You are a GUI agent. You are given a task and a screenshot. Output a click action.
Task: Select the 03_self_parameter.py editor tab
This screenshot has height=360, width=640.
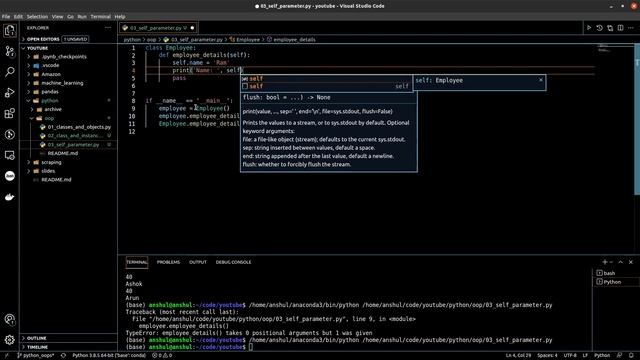point(158,28)
